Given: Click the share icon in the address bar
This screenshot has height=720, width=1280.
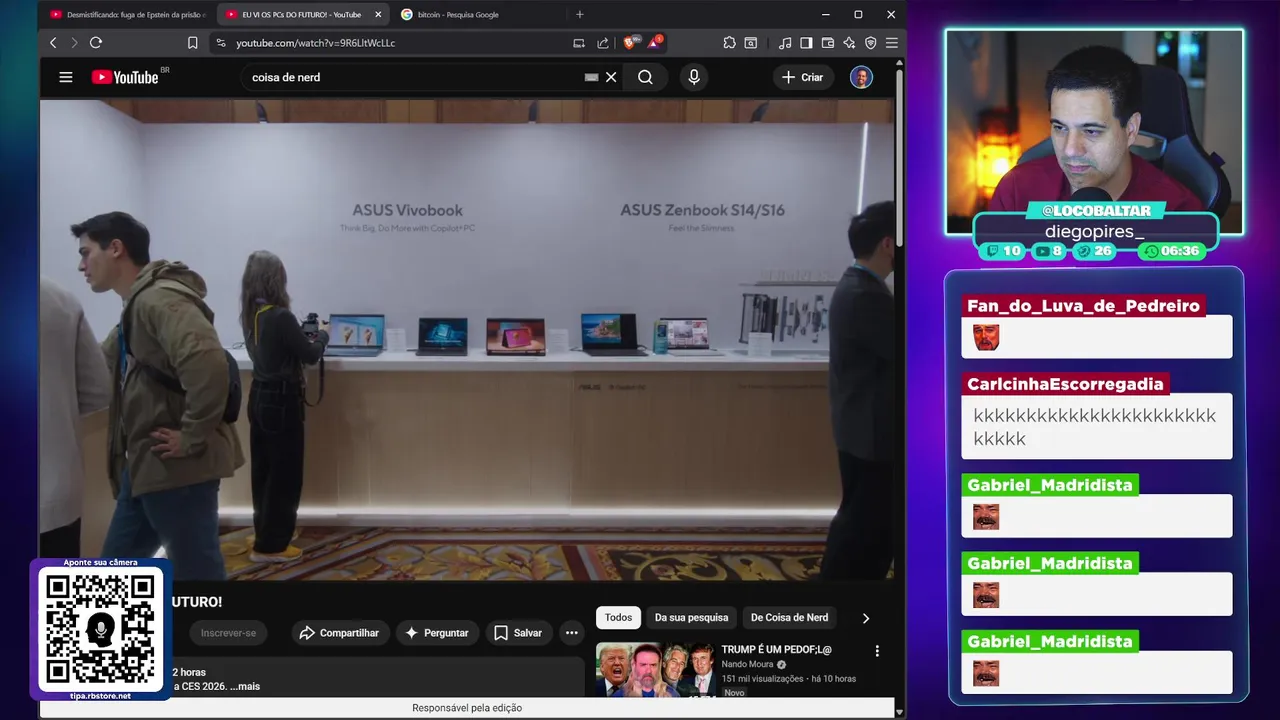Looking at the screenshot, I should (603, 43).
